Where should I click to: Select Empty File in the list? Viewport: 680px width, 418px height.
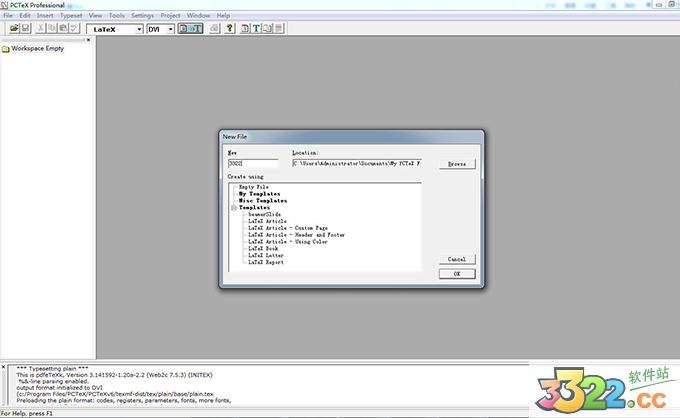(x=254, y=187)
